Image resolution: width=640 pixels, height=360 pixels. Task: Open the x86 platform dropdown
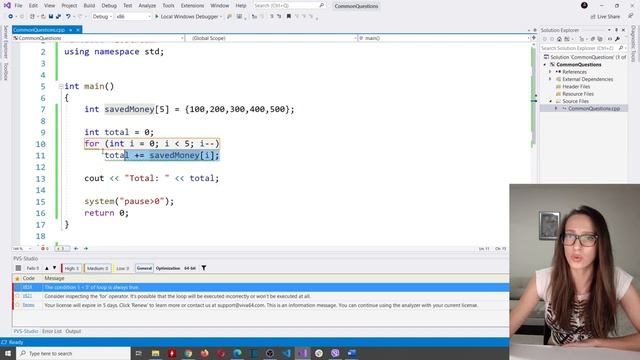coord(133,17)
